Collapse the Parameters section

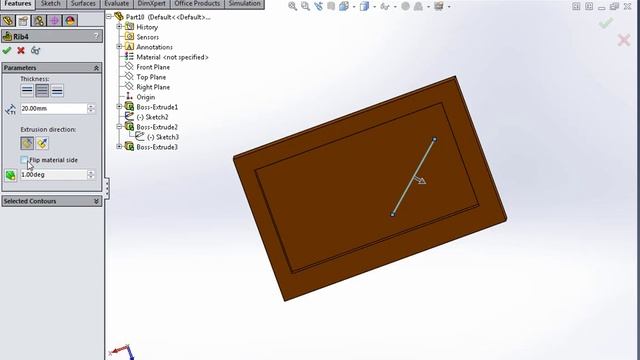tap(96, 68)
